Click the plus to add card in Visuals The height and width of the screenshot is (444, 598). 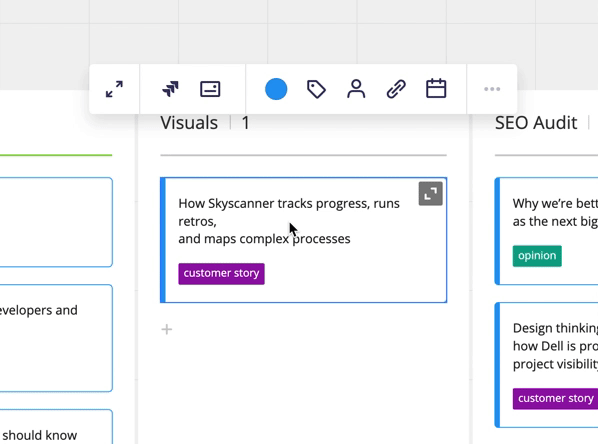click(167, 329)
